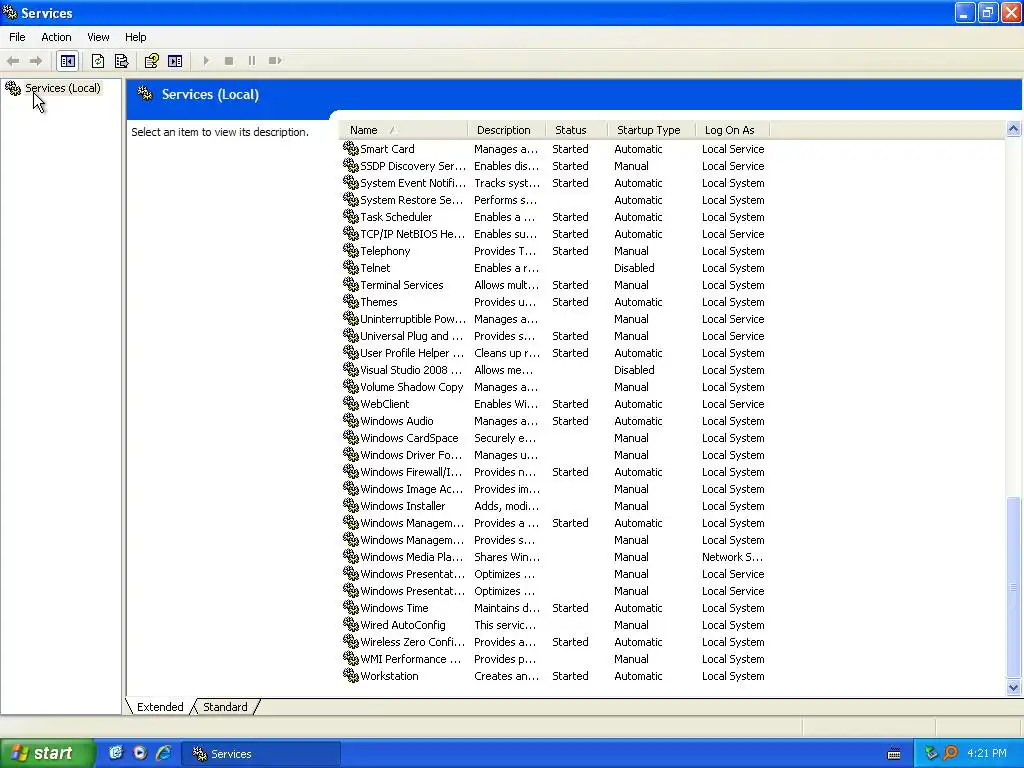This screenshot has width=1024, height=768.
Task: Click the scrollbar down arrow
Action: [1014, 687]
